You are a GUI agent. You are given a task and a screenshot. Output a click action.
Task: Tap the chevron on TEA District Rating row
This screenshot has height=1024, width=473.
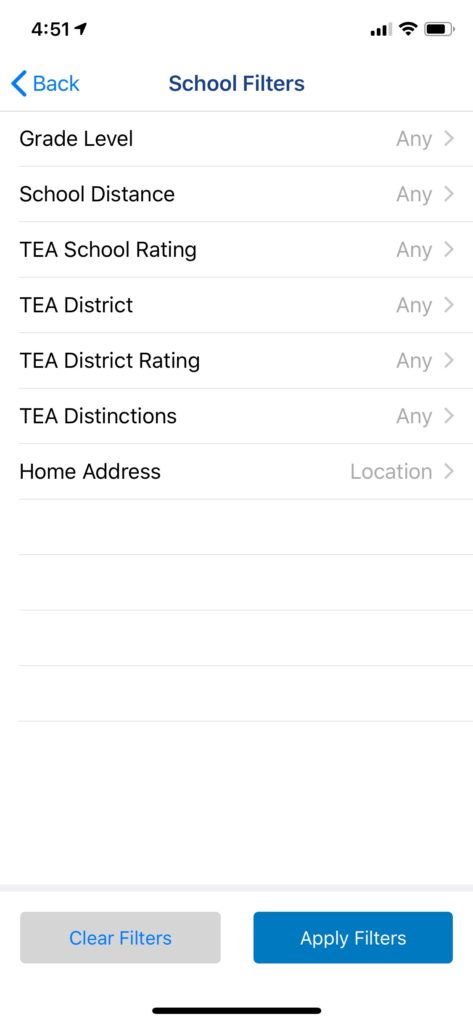[x=448, y=360]
